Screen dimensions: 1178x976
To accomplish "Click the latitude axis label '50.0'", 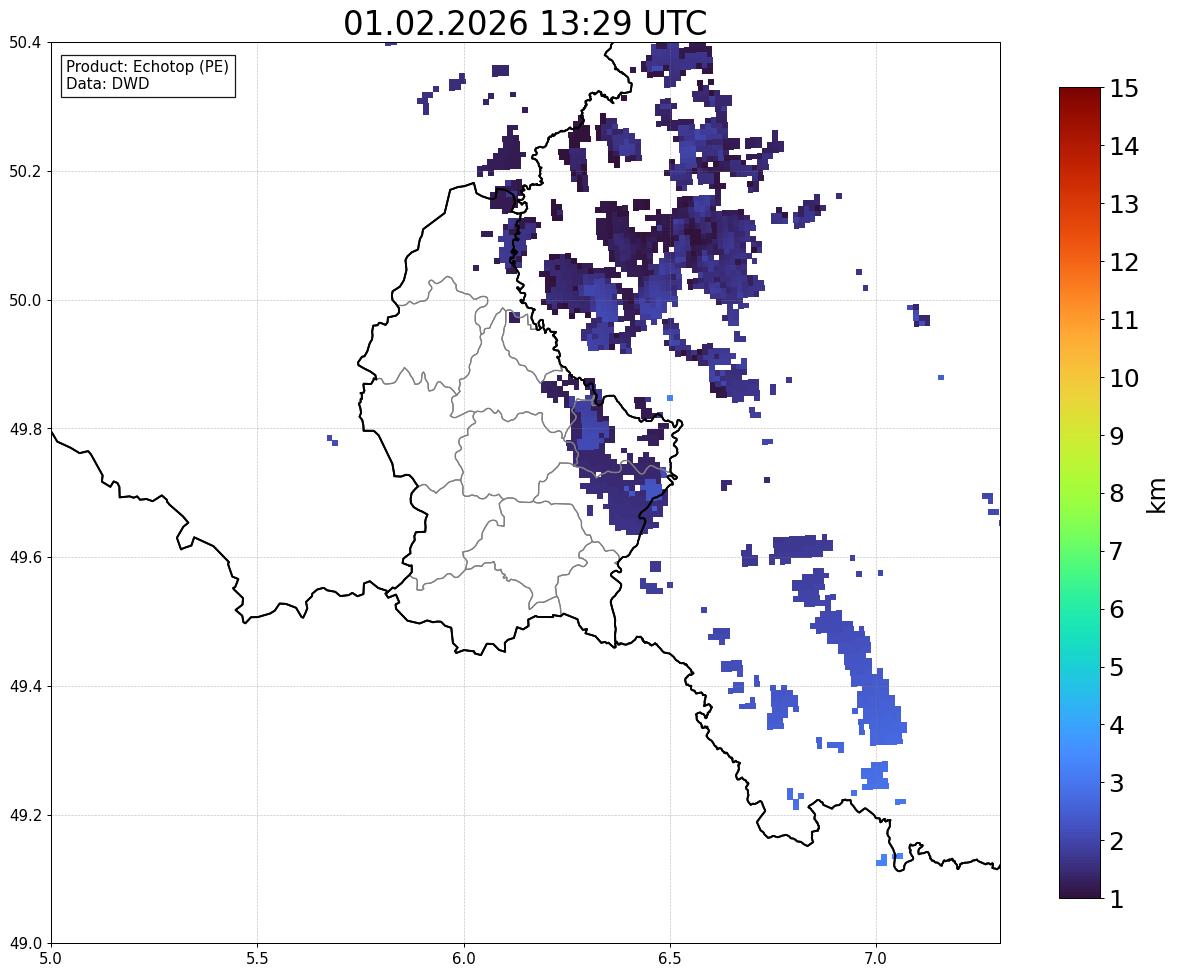I will pyautogui.click(x=25, y=301).
